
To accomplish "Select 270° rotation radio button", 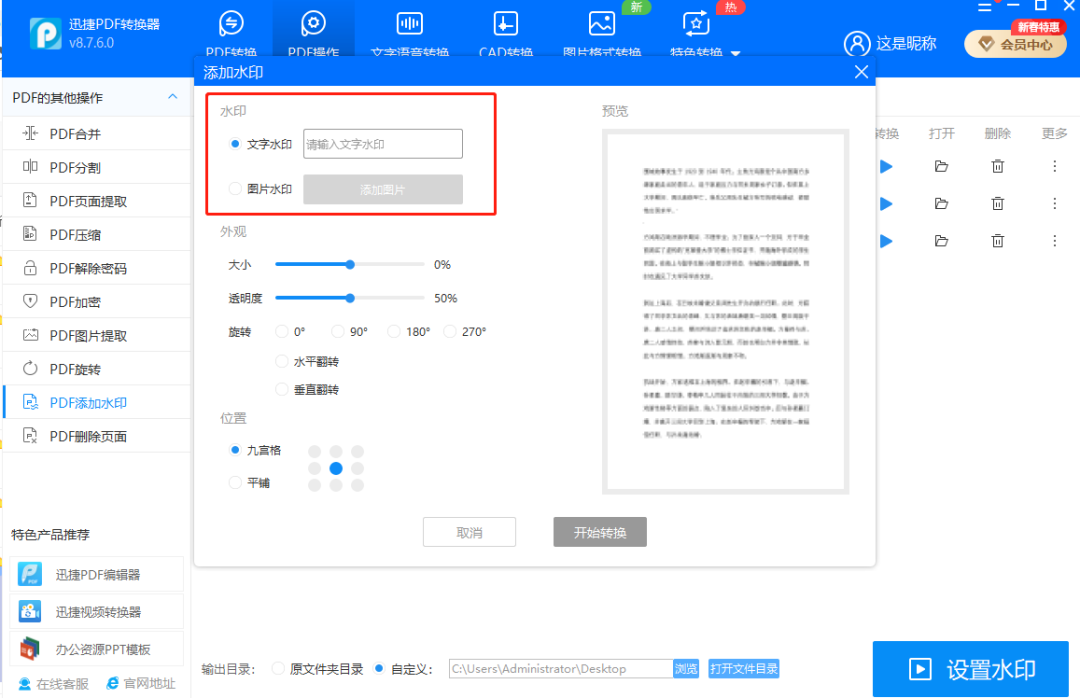I will pos(450,331).
